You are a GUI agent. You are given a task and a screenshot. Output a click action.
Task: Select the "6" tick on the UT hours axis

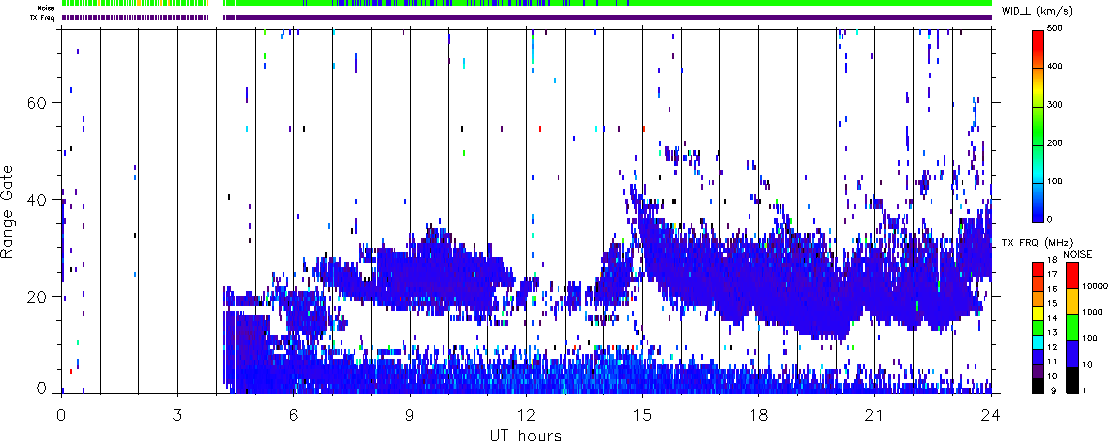pos(293,415)
